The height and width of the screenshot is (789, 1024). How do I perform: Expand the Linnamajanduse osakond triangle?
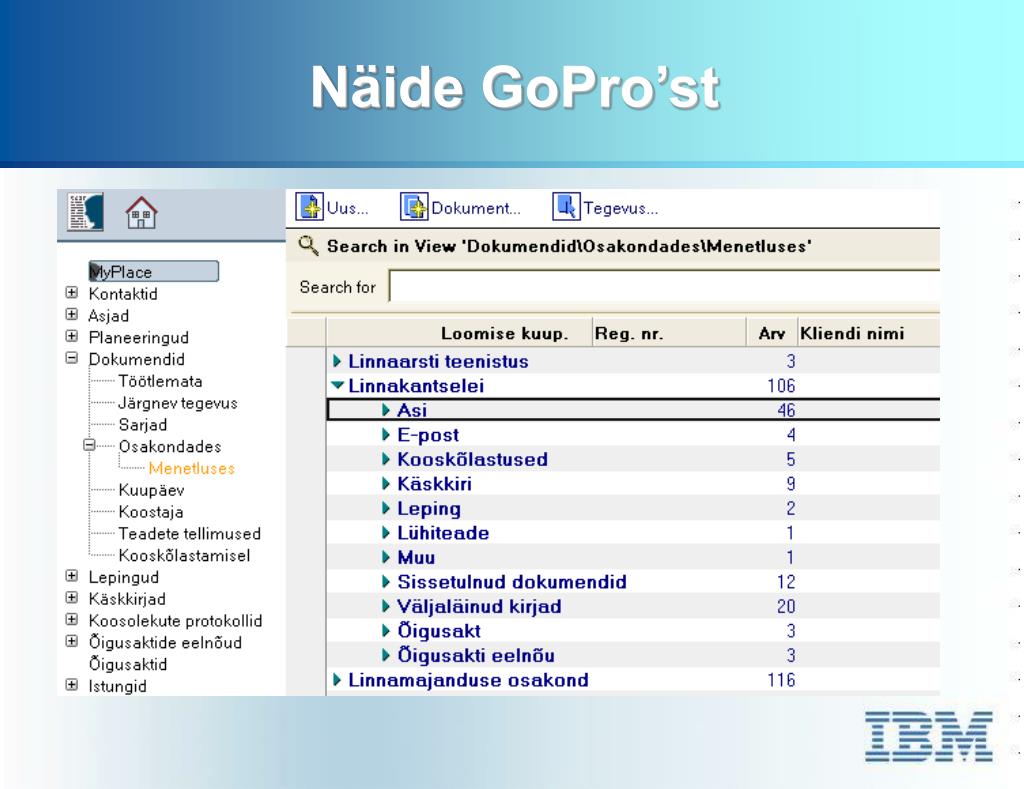(x=337, y=679)
